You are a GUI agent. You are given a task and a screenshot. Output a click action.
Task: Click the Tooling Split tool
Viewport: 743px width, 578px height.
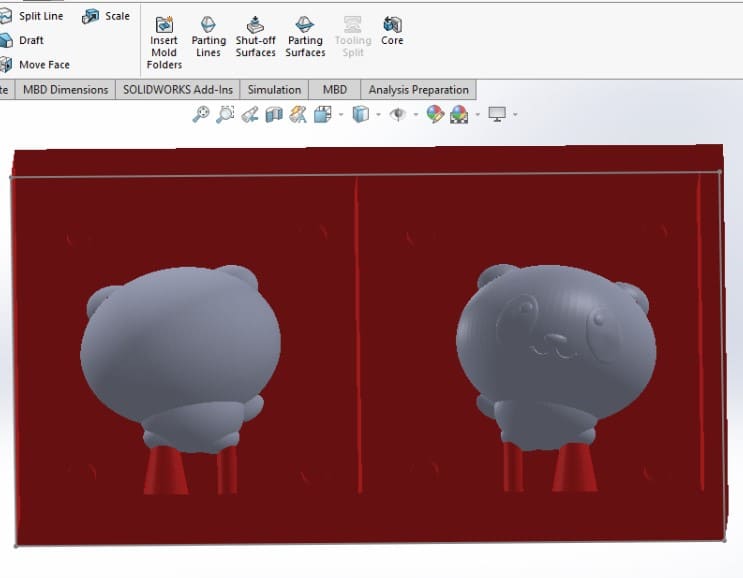point(353,37)
